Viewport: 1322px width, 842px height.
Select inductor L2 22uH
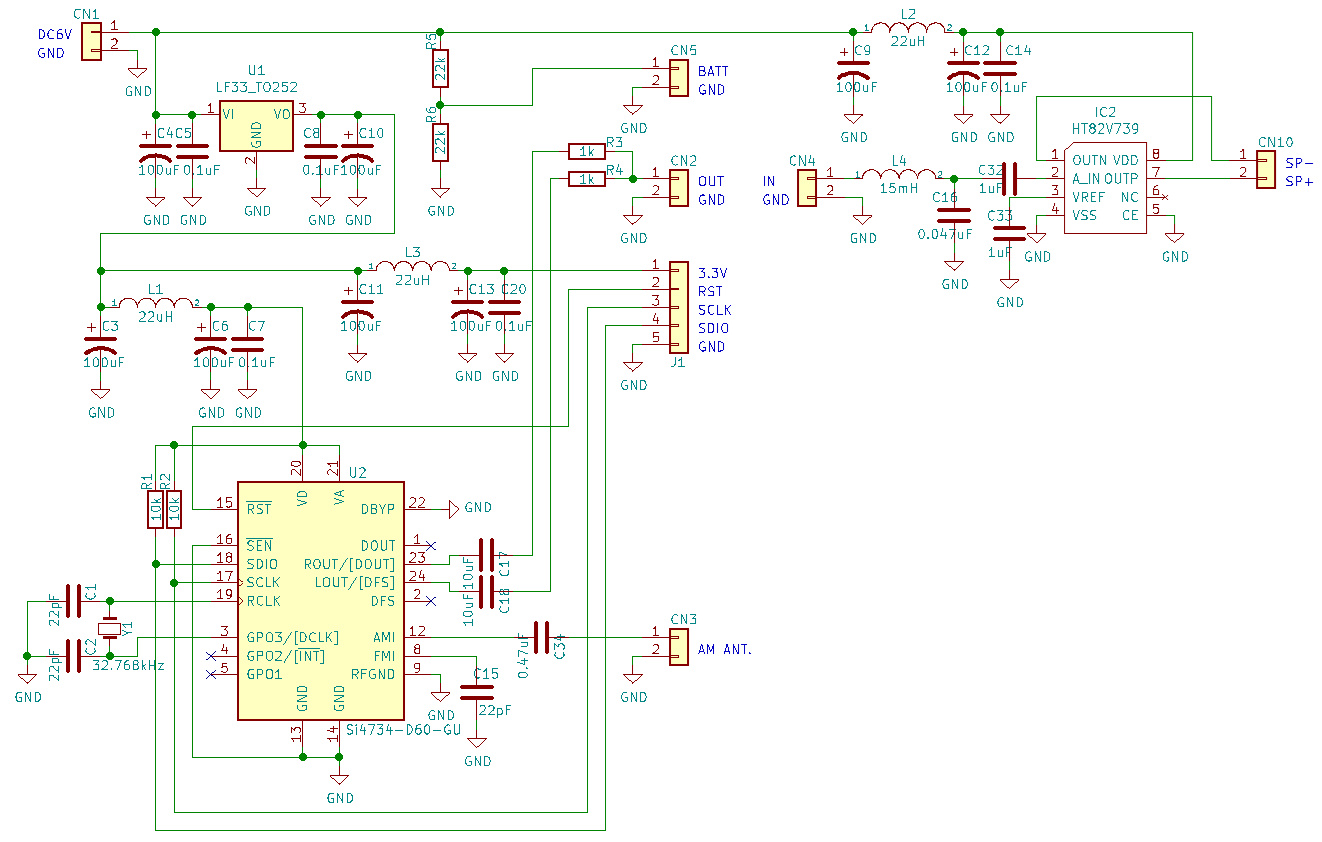coord(907,30)
